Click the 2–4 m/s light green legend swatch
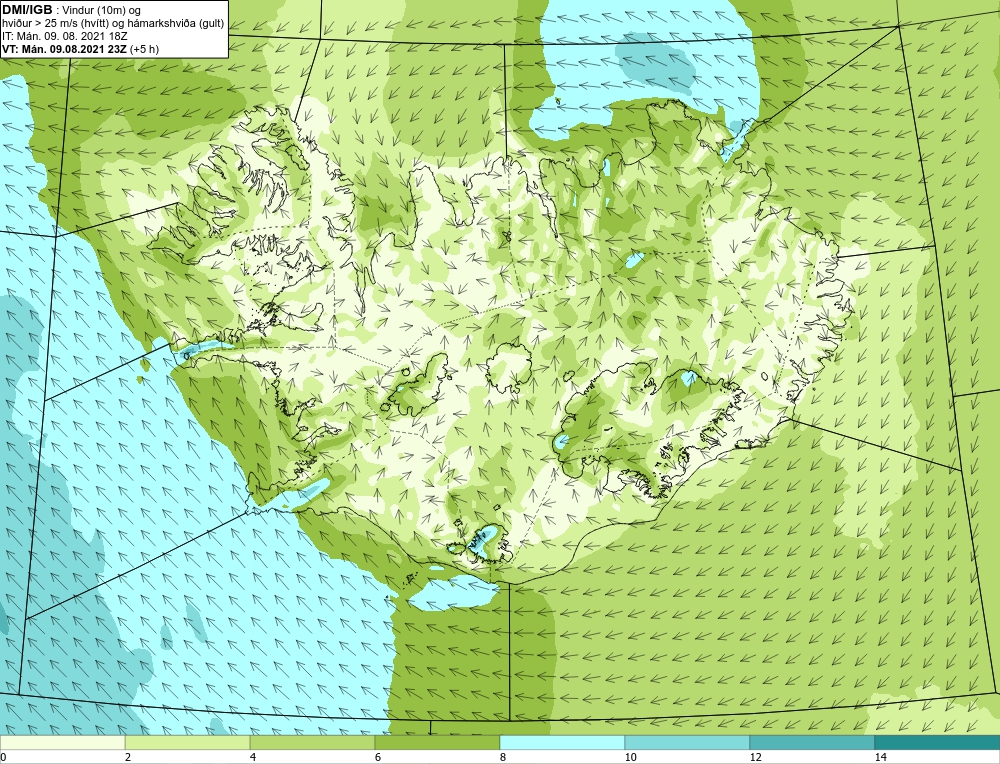1000x764 pixels. 188,742
